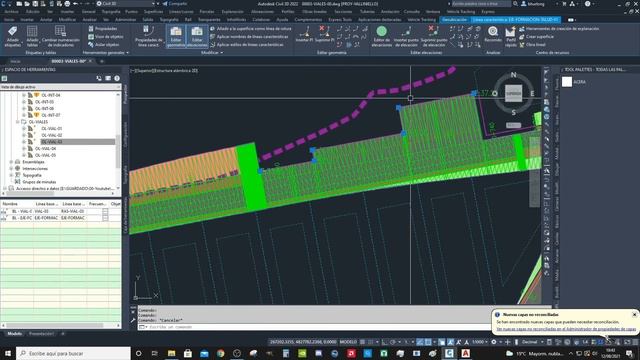
Task: Expand the OL-INT-04 tree node
Action: (24, 95)
